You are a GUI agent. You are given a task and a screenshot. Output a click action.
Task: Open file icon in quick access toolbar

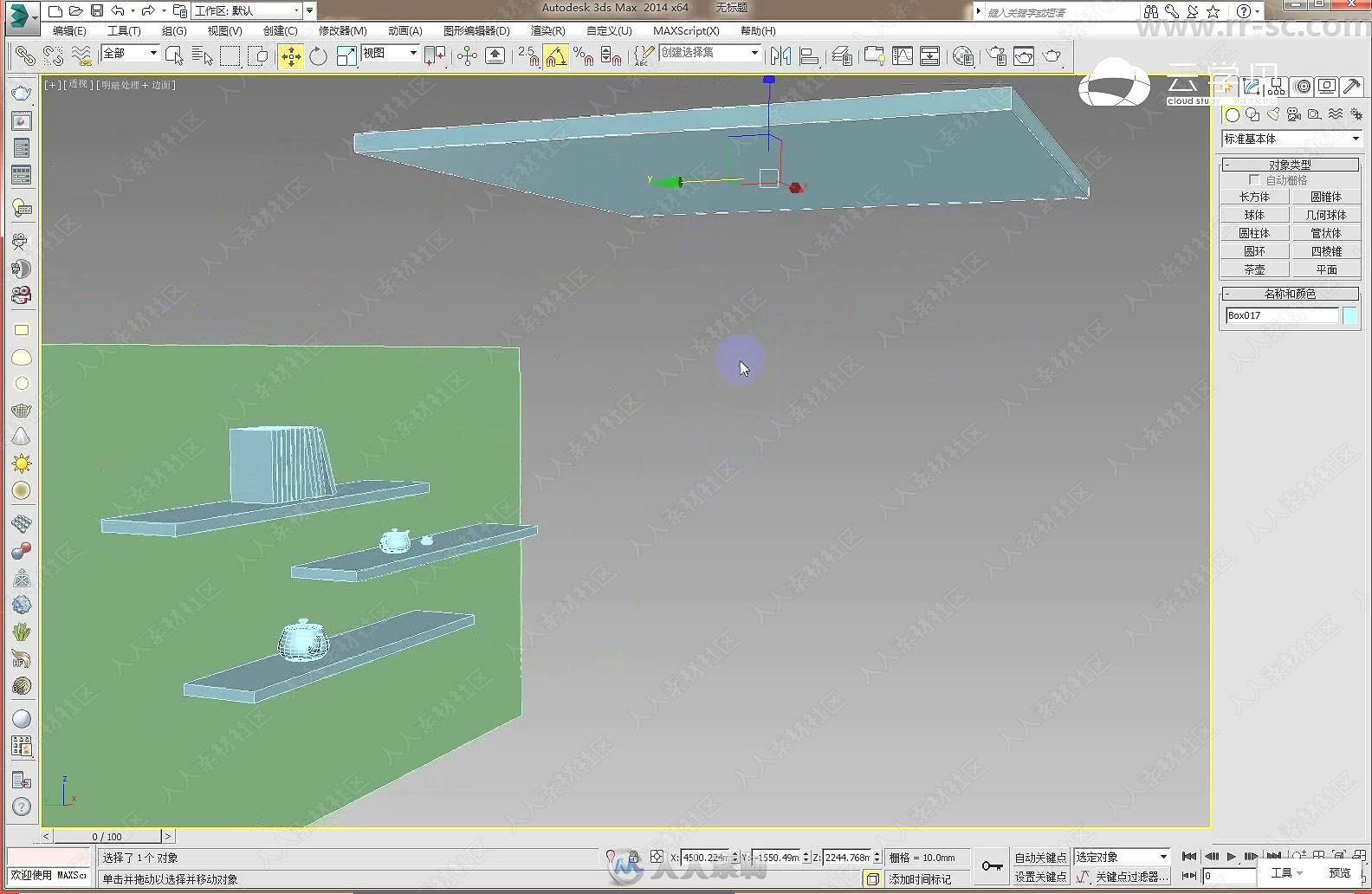pos(75,10)
